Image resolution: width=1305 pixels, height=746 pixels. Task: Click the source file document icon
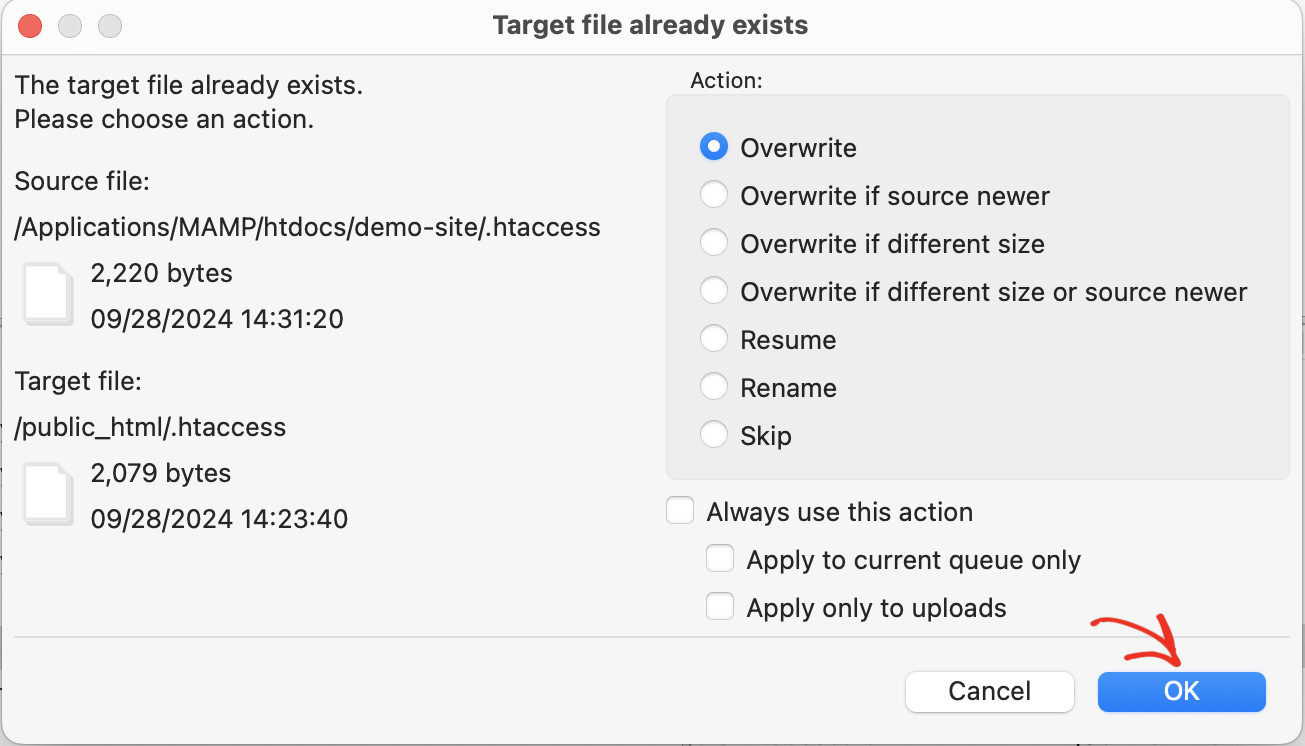point(48,295)
